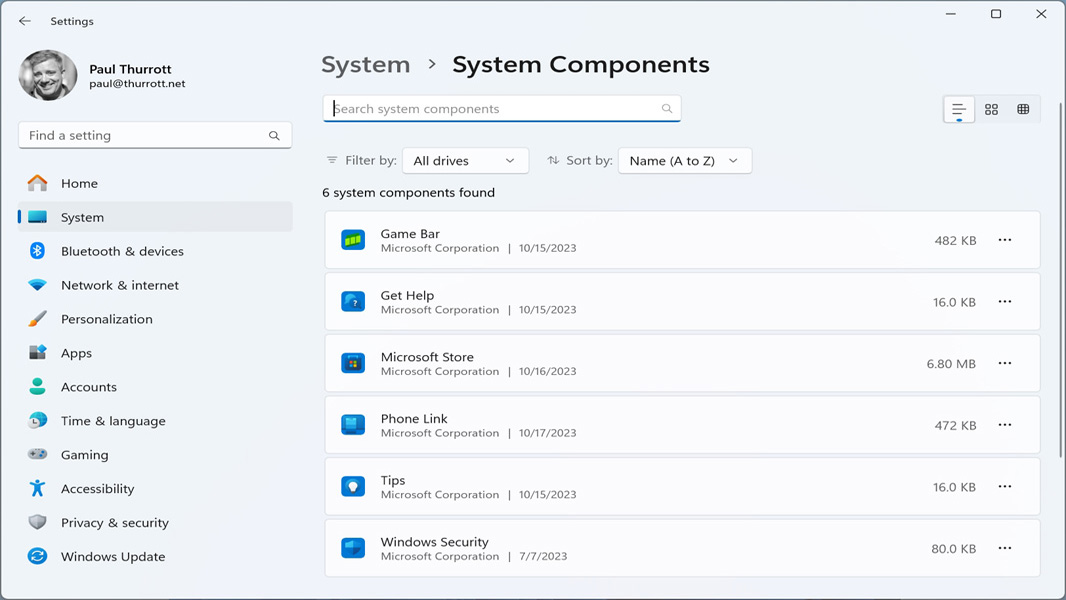Click the Bluetooth icon in the sidebar
Viewport: 1066px width, 600px height.
tap(38, 251)
